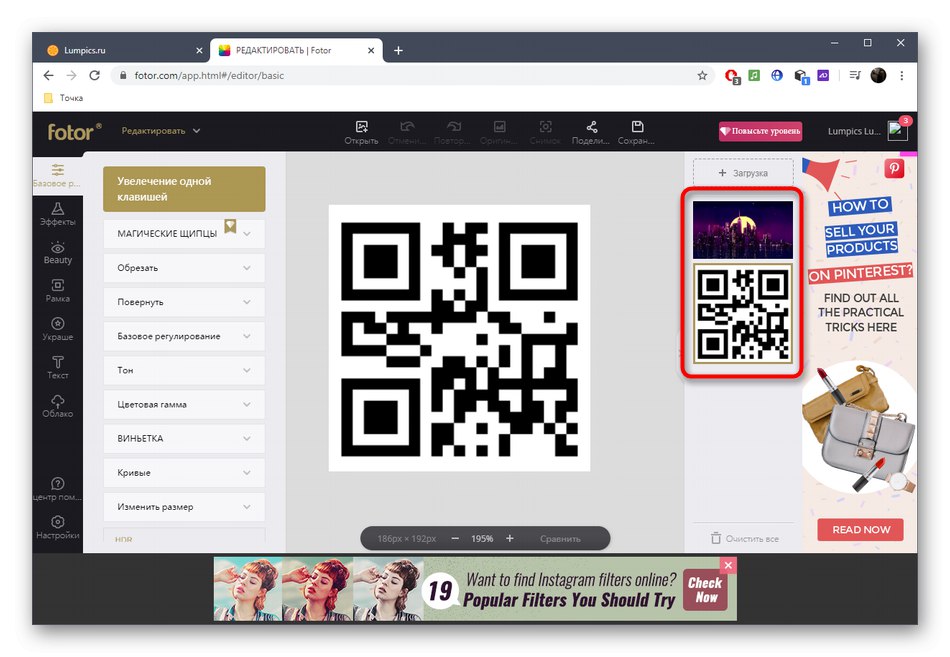Click READ NOW in the ad

[x=860, y=530]
